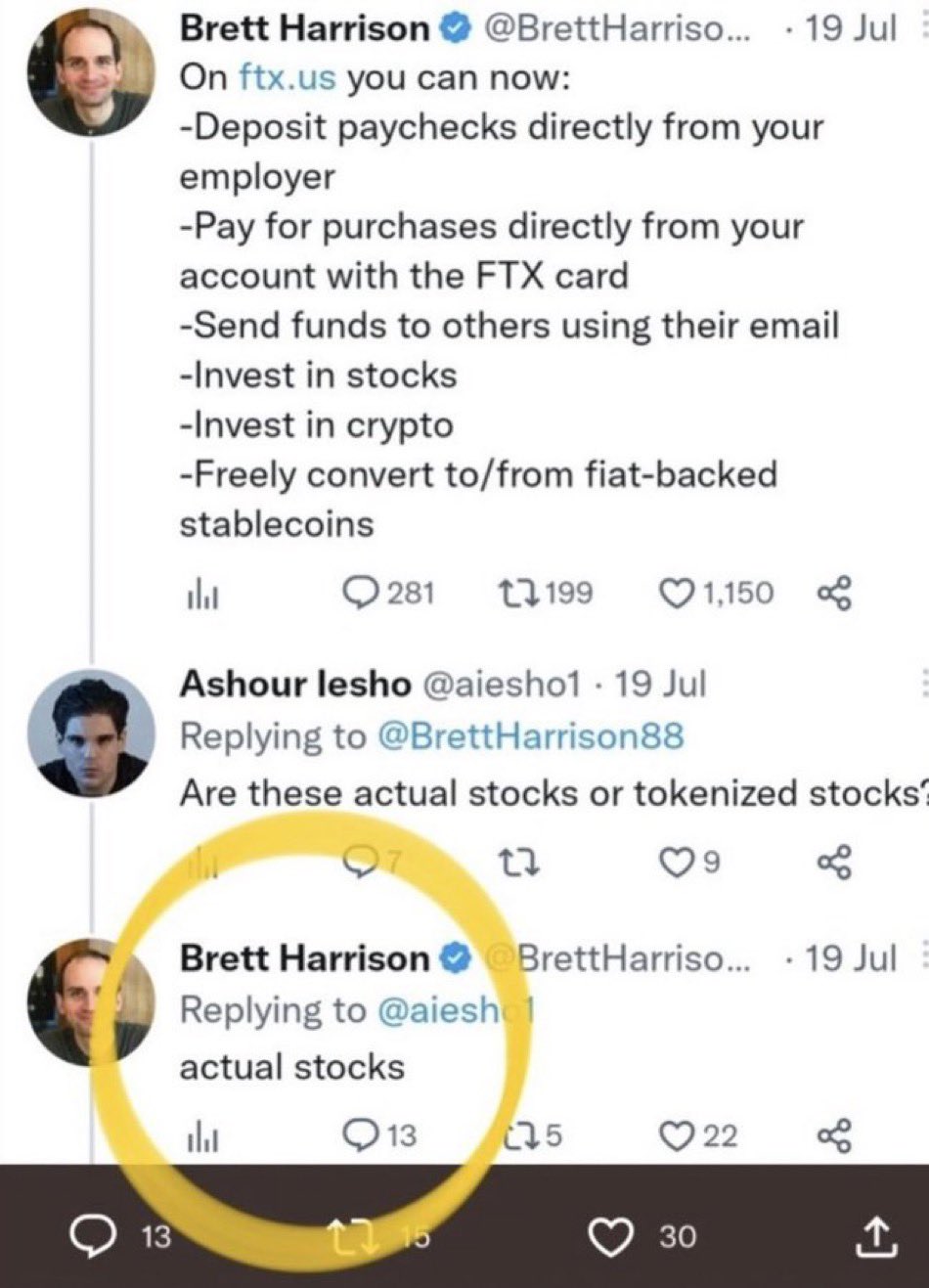Open more options on Ashour Iesho's reply
Screen dimensions: 929x1288
coord(922,684)
